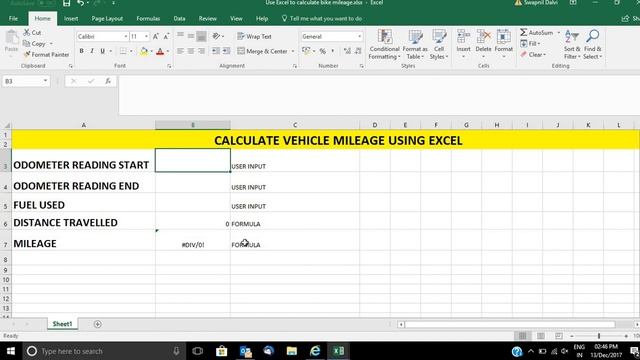This screenshot has width=640, height=360.
Task: Select the Sheet1 tab
Action: click(62, 324)
